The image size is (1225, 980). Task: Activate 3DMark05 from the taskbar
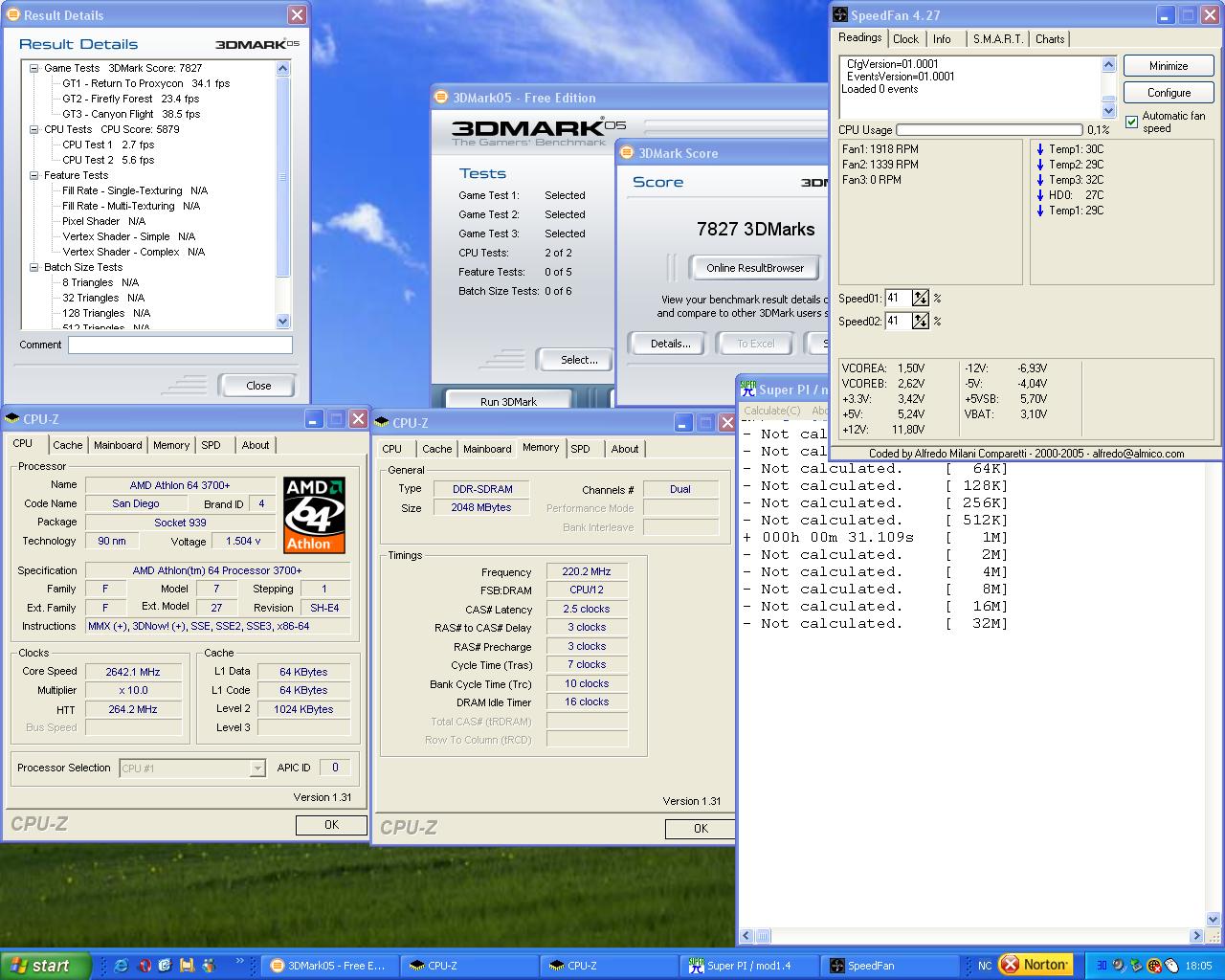(327, 966)
